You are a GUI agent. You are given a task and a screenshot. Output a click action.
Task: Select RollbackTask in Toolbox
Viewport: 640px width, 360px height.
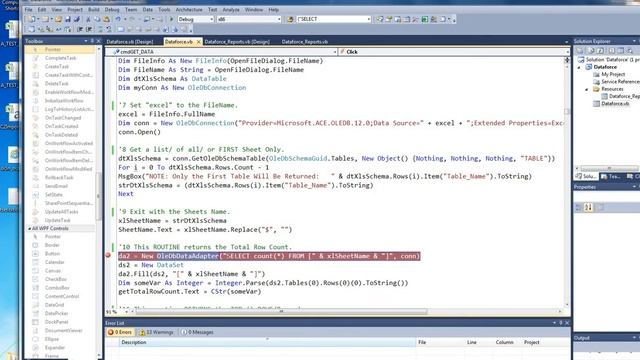[59, 178]
